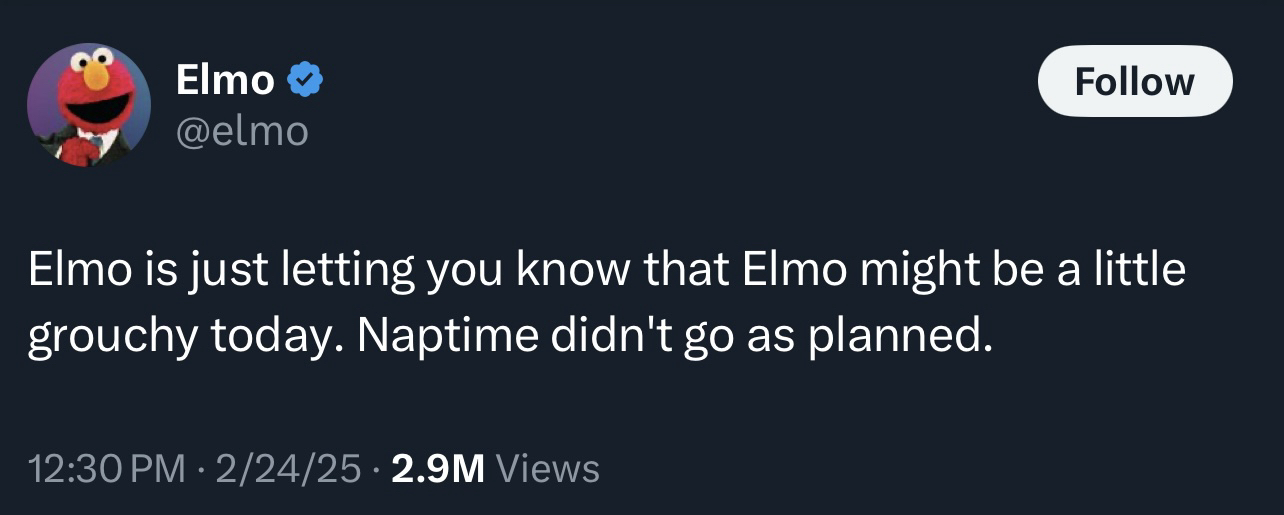Click the blue verified checkmark badge
The width and height of the screenshot is (1284, 515).
[x=305, y=80]
